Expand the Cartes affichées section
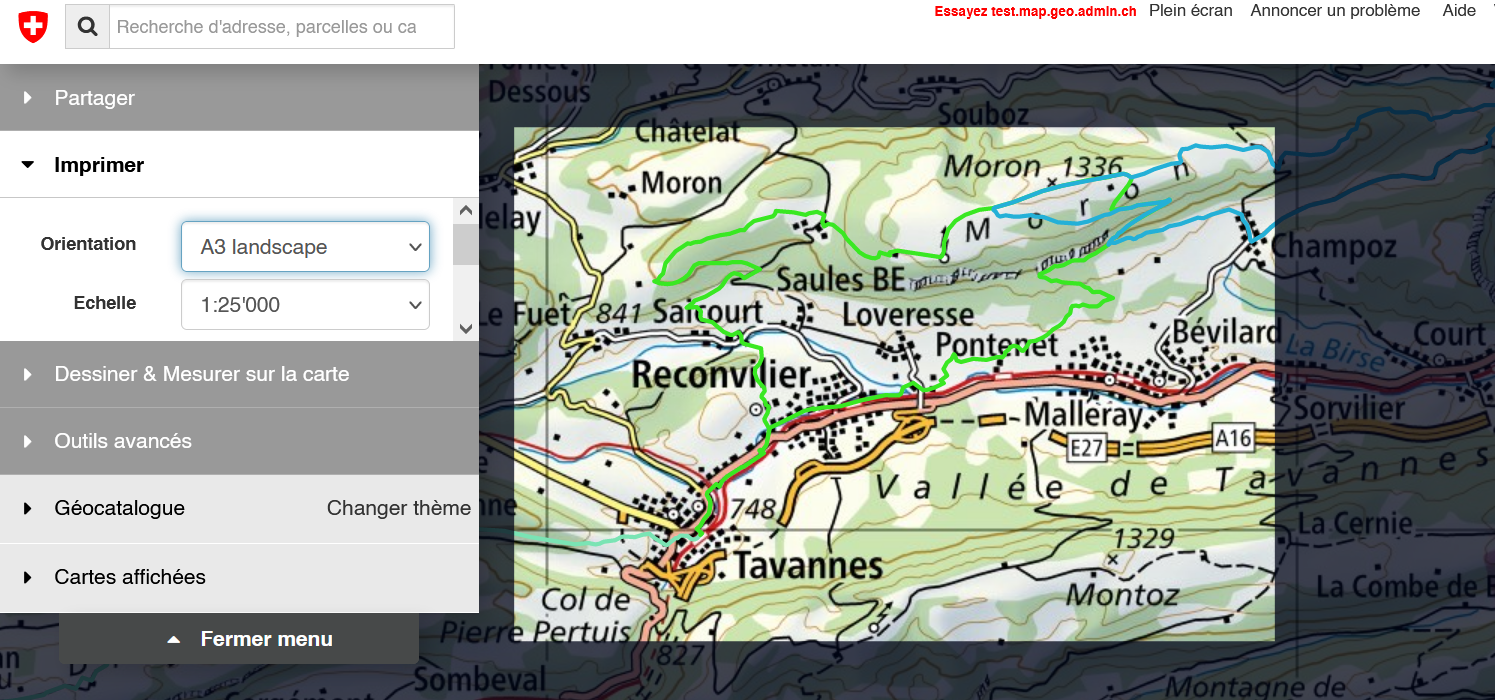1495x700 pixels. pyautogui.click(x=239, y=577)
